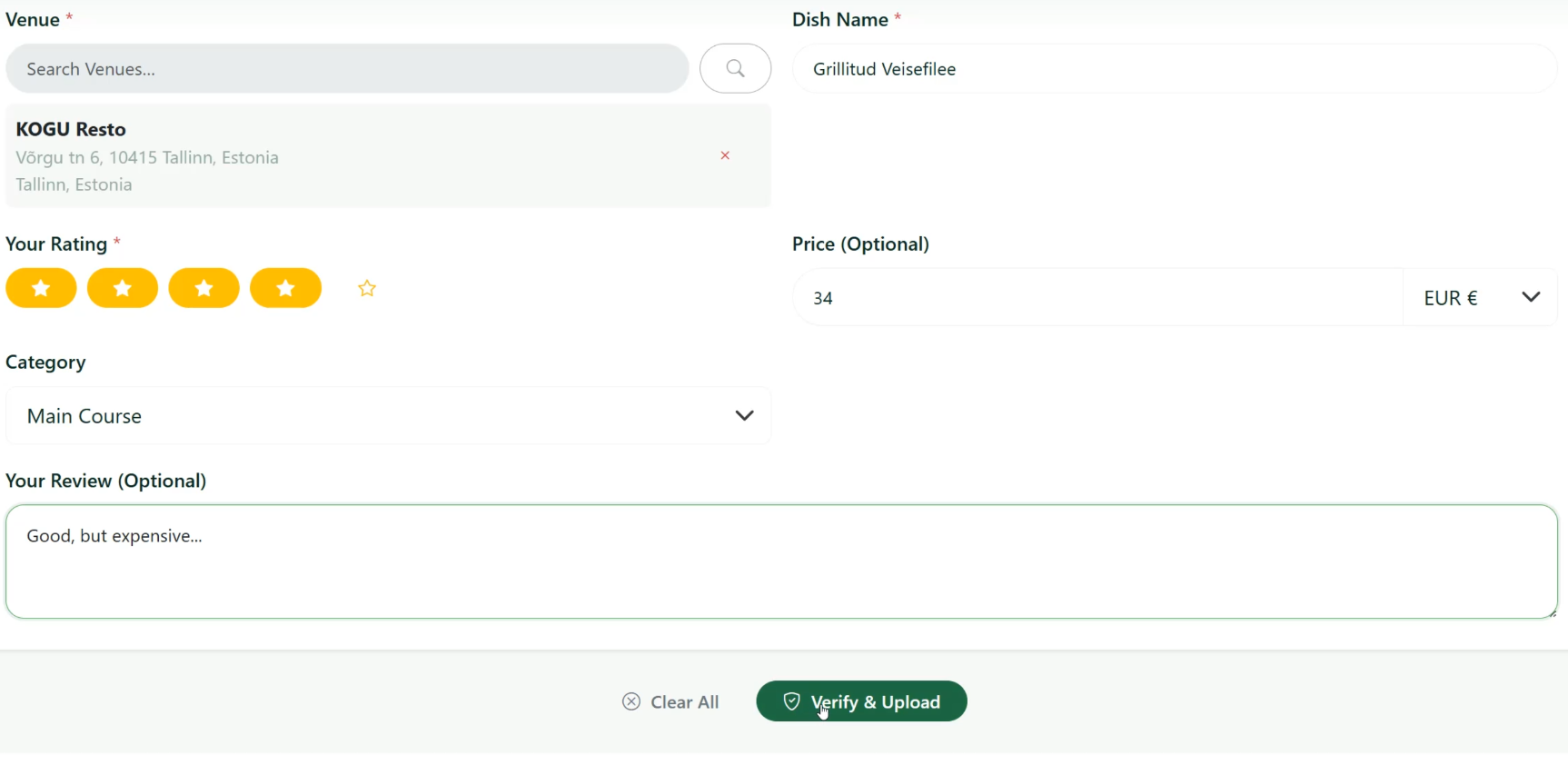Click the magnifier search venues button
1568x765 pixels.
[x=735, y=69]
